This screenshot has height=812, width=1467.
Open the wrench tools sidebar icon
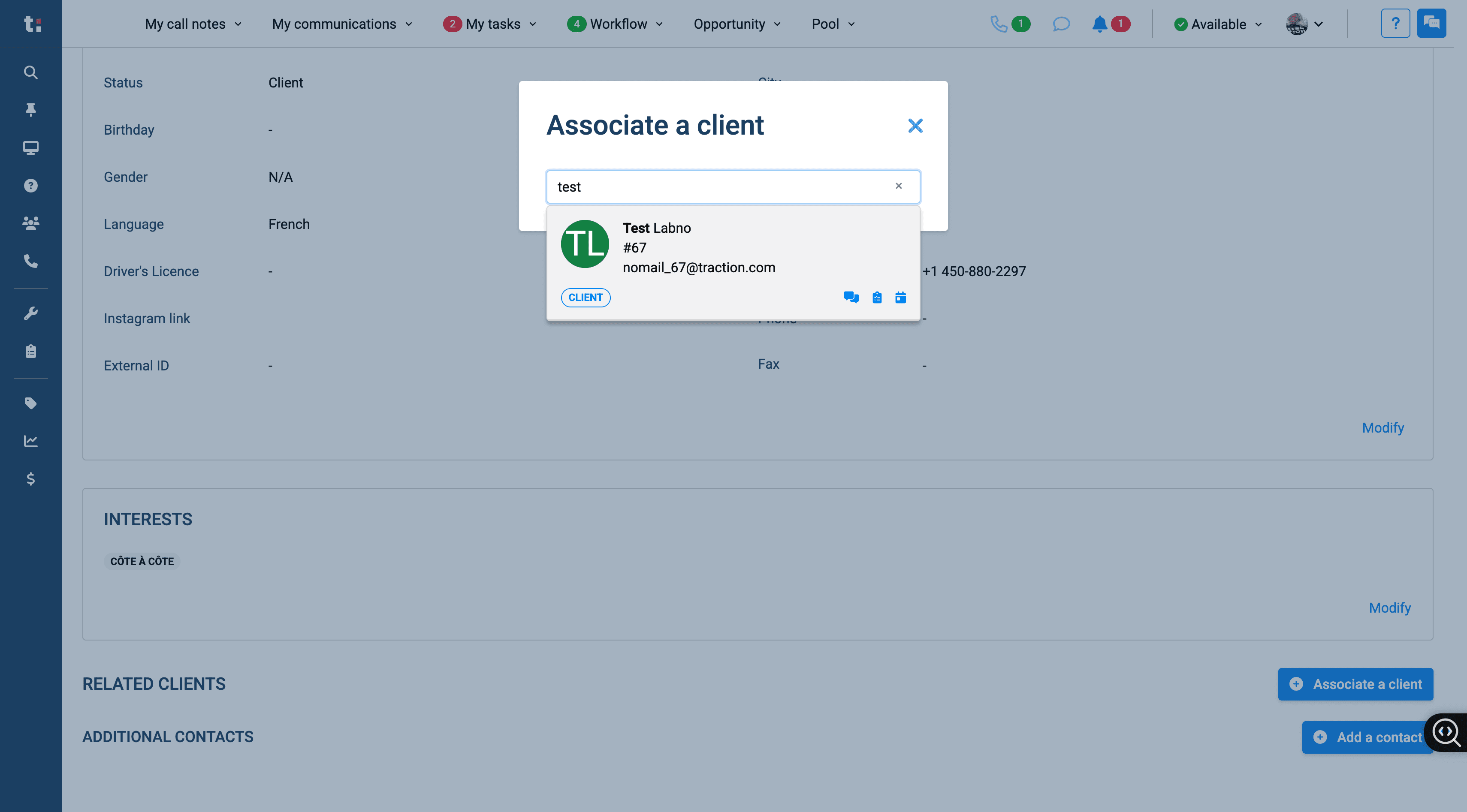click(31, 313)
